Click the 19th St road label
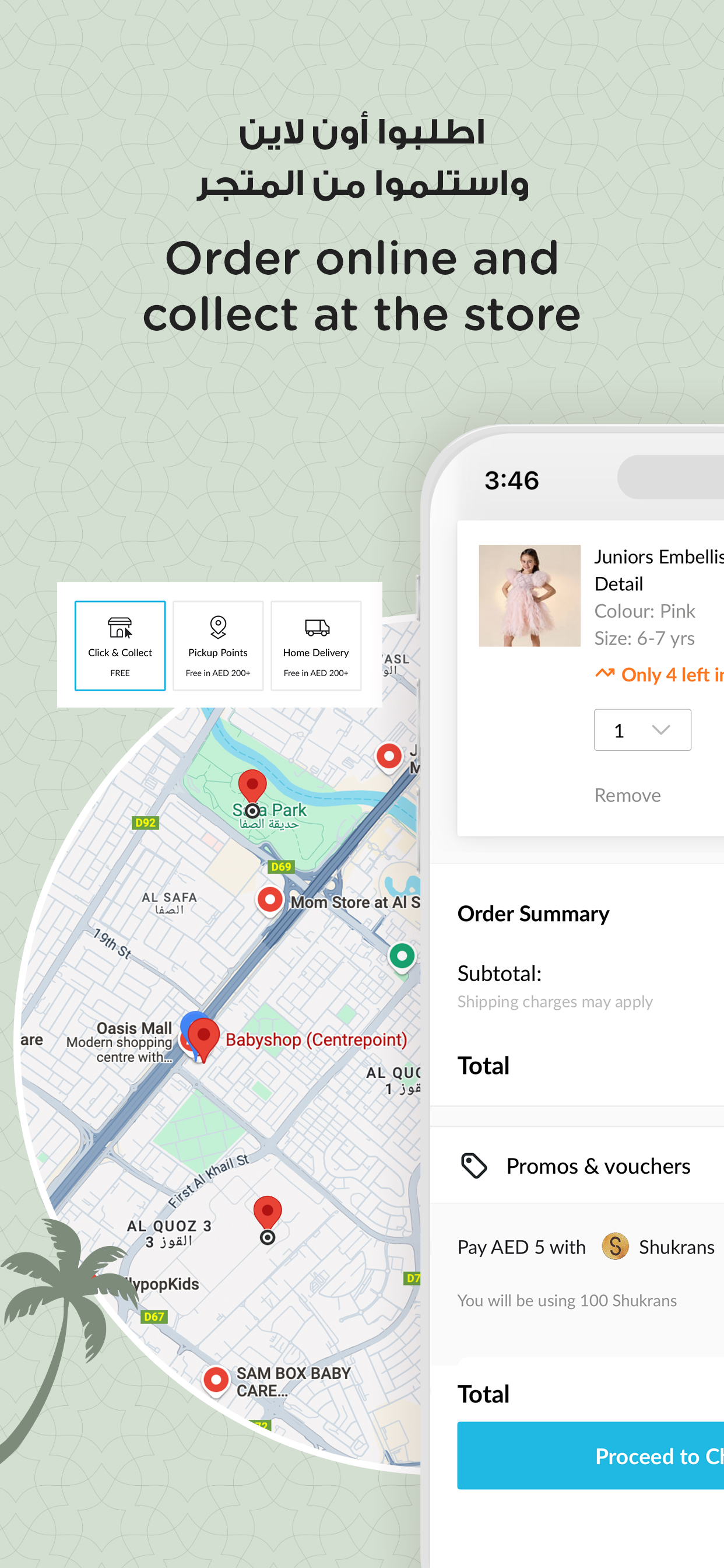This screenshot has width=724, height=1568. [x=112, y=943]
